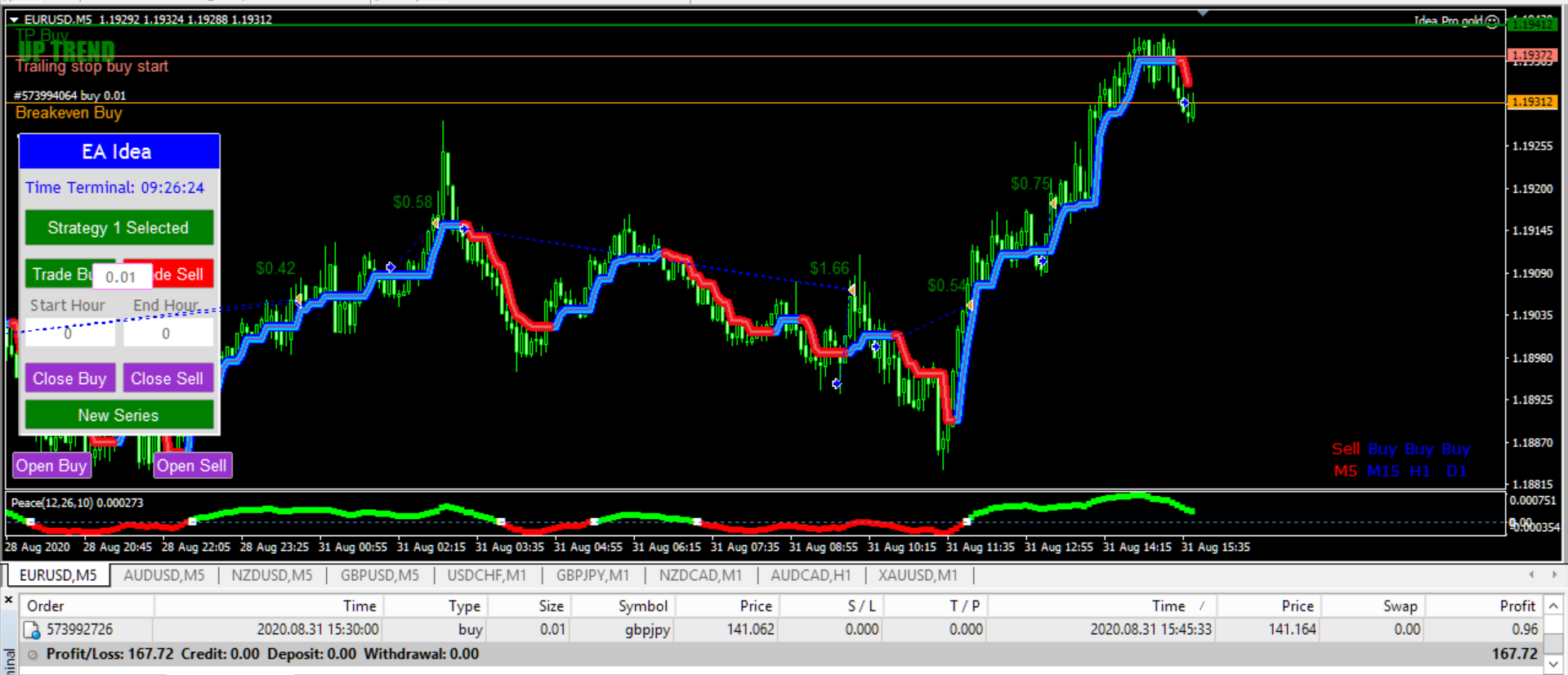1568x675 pixels.
Task: Switch to the GBPUSD,M5 chart tab
Action: (380, 575)
